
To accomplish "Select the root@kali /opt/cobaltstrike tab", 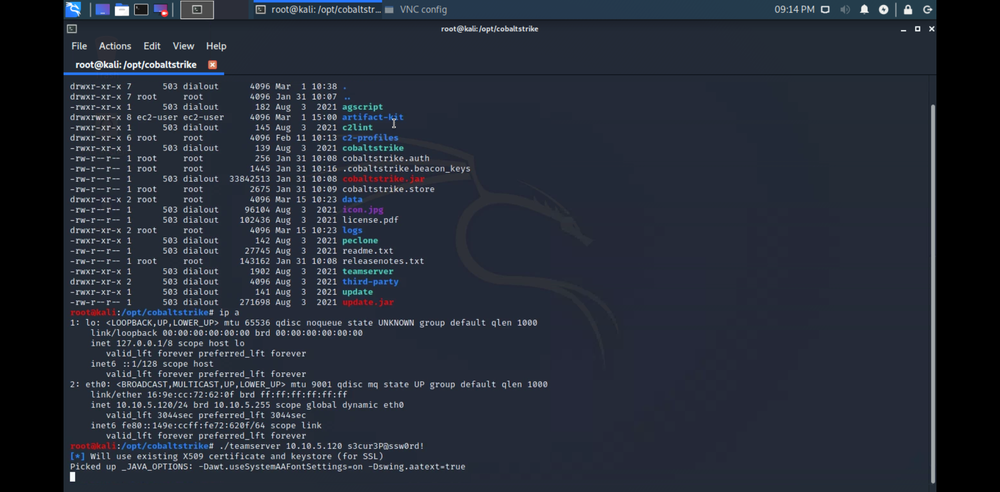I will pos(135,65).
